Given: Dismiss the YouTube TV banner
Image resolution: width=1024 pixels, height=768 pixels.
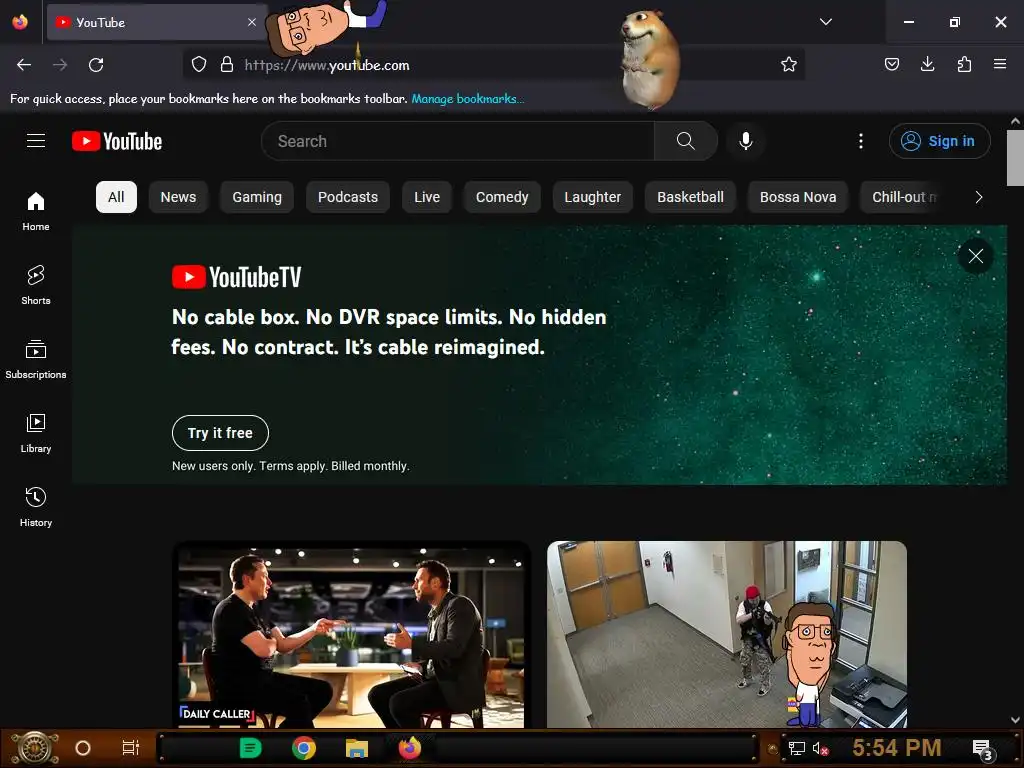Looking at the screenshot, I should tap(976, 256).
